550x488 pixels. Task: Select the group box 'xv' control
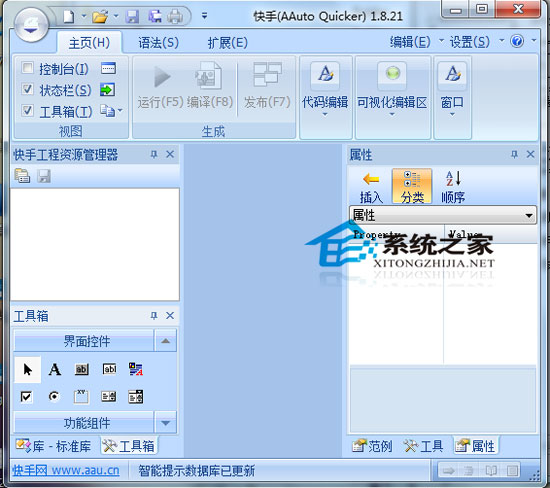click(81, 396)
